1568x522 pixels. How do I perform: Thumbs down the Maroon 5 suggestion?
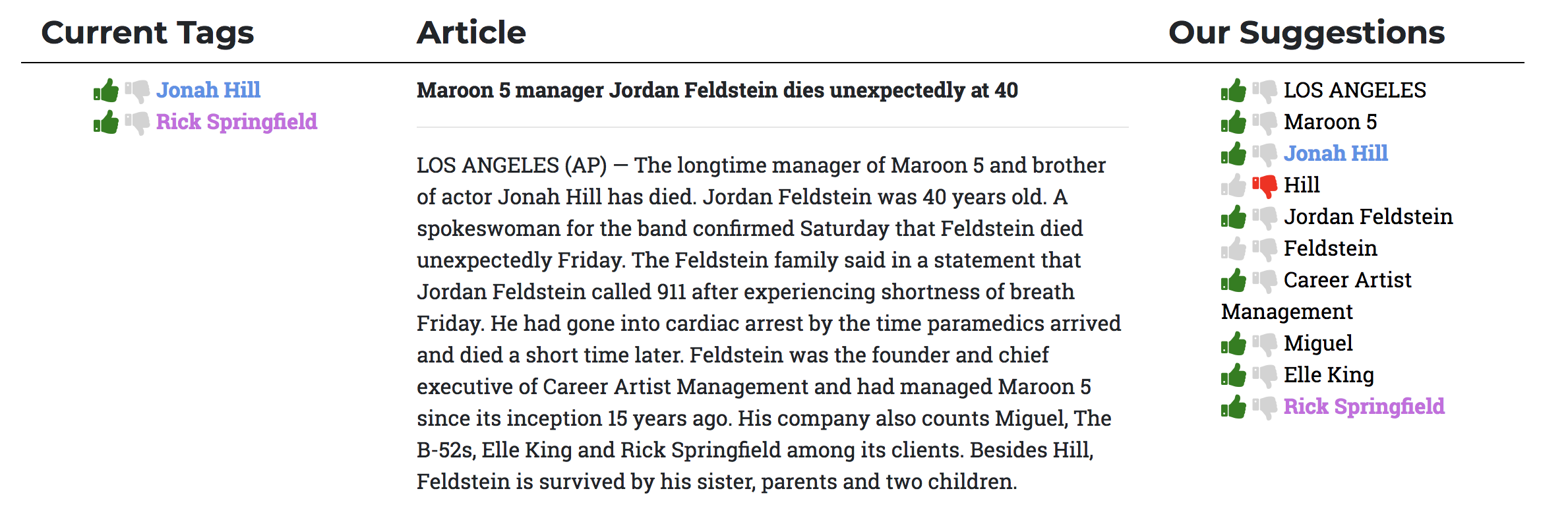click(x=1265, y=123)
